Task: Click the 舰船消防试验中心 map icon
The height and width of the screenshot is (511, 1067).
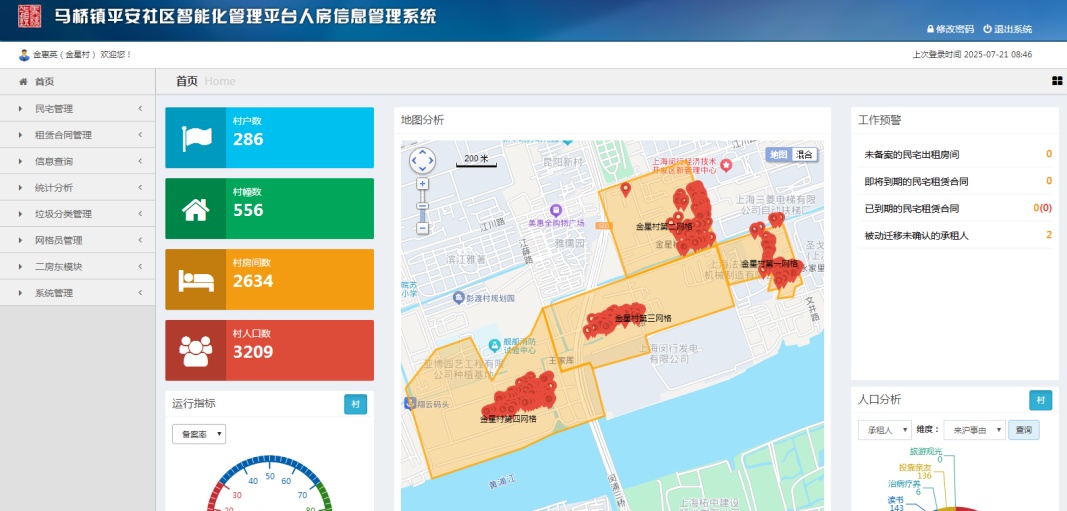Action: coord(495,346)
